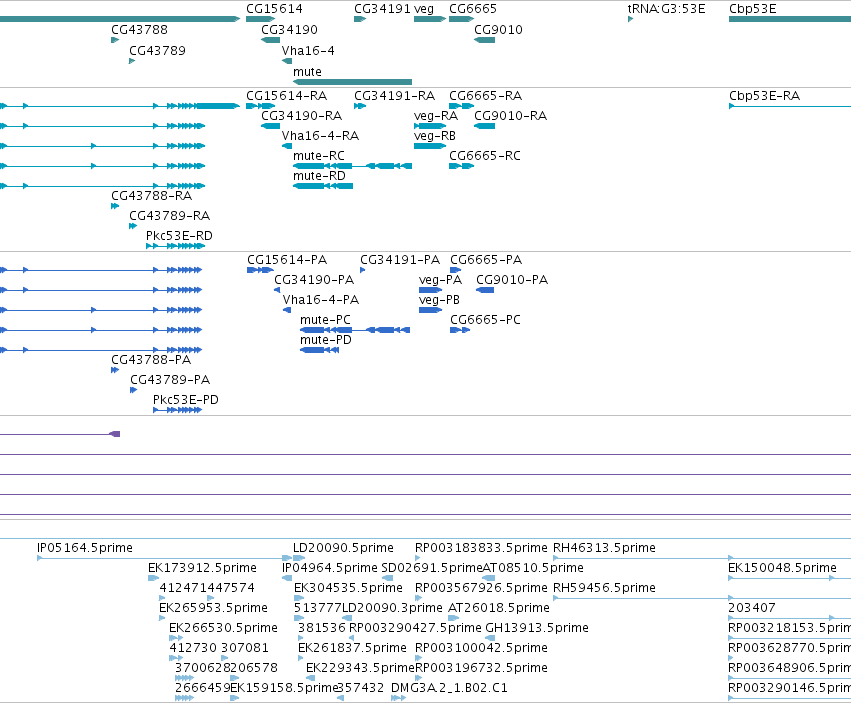Open the CG6665-PA protein label
851x703 pixels.
coord(486,260)
